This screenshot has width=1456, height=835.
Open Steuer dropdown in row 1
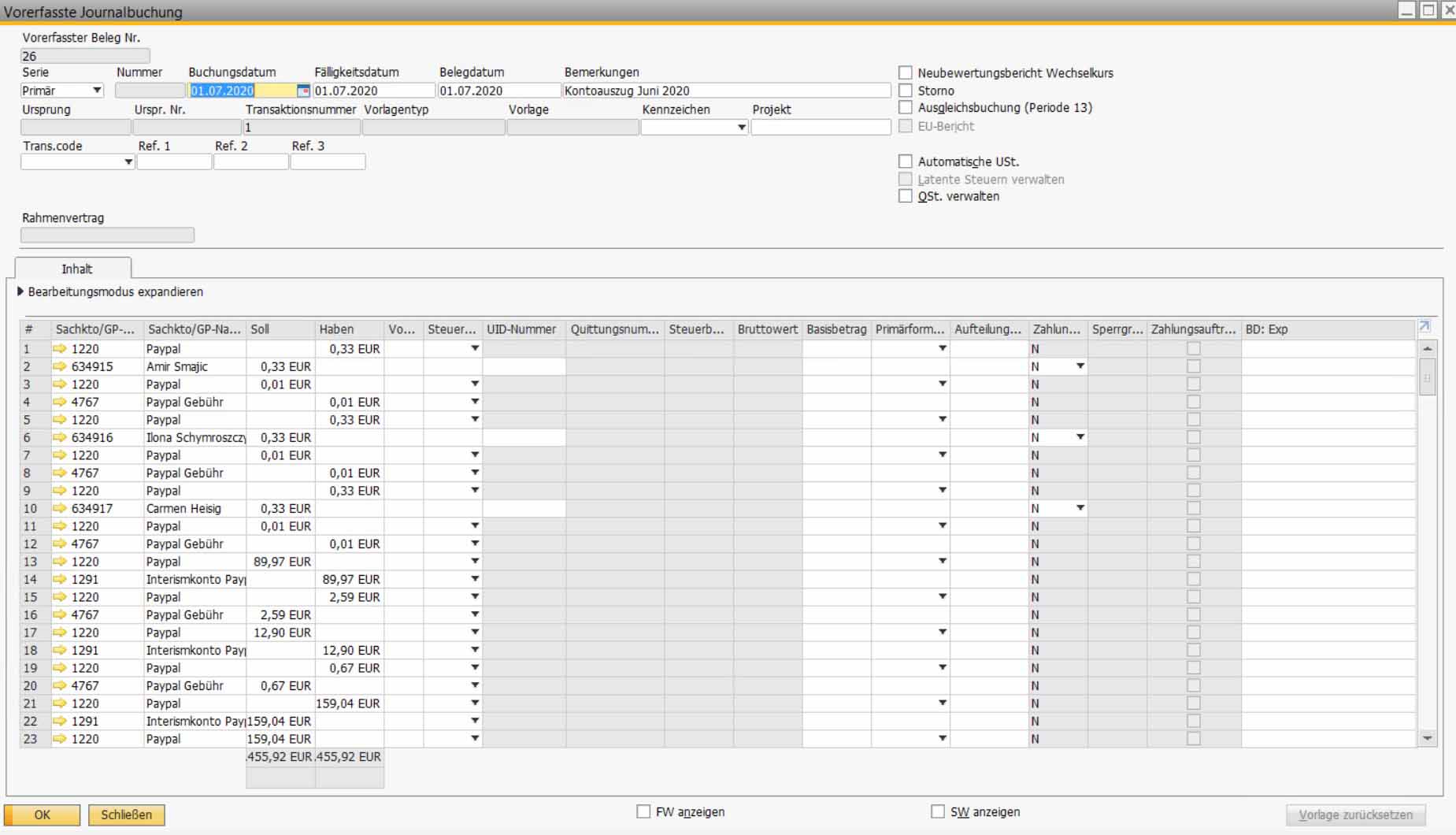click(x=475, y=349)
